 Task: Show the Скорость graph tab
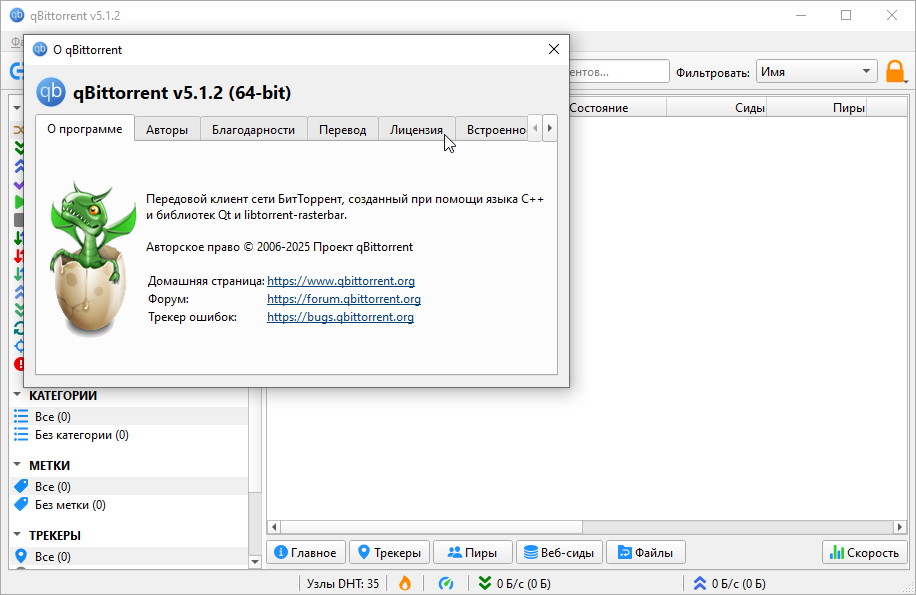865,552
